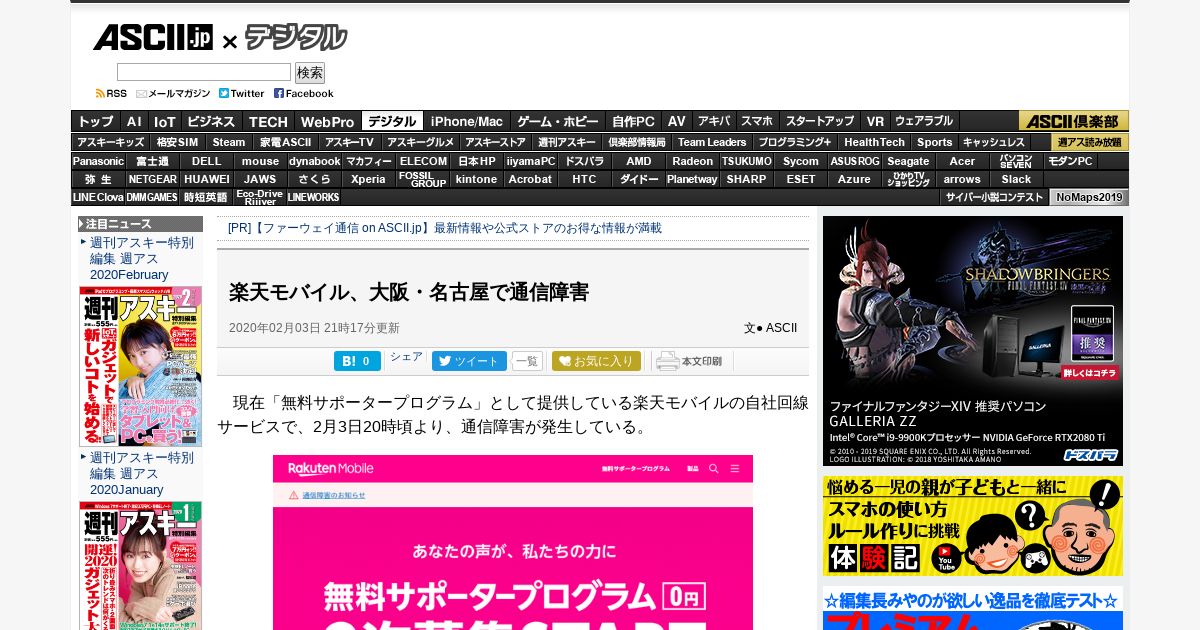
Task: Click the デジタル logo in header
Action: (x=296, y=39)
